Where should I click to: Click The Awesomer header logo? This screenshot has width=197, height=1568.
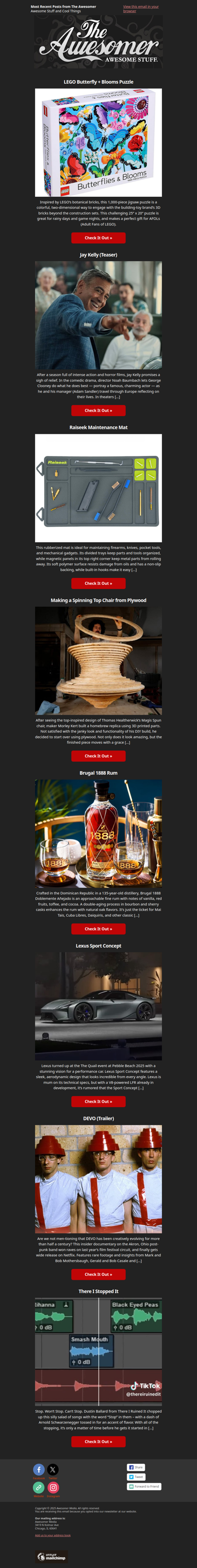[x=98, y=42]
